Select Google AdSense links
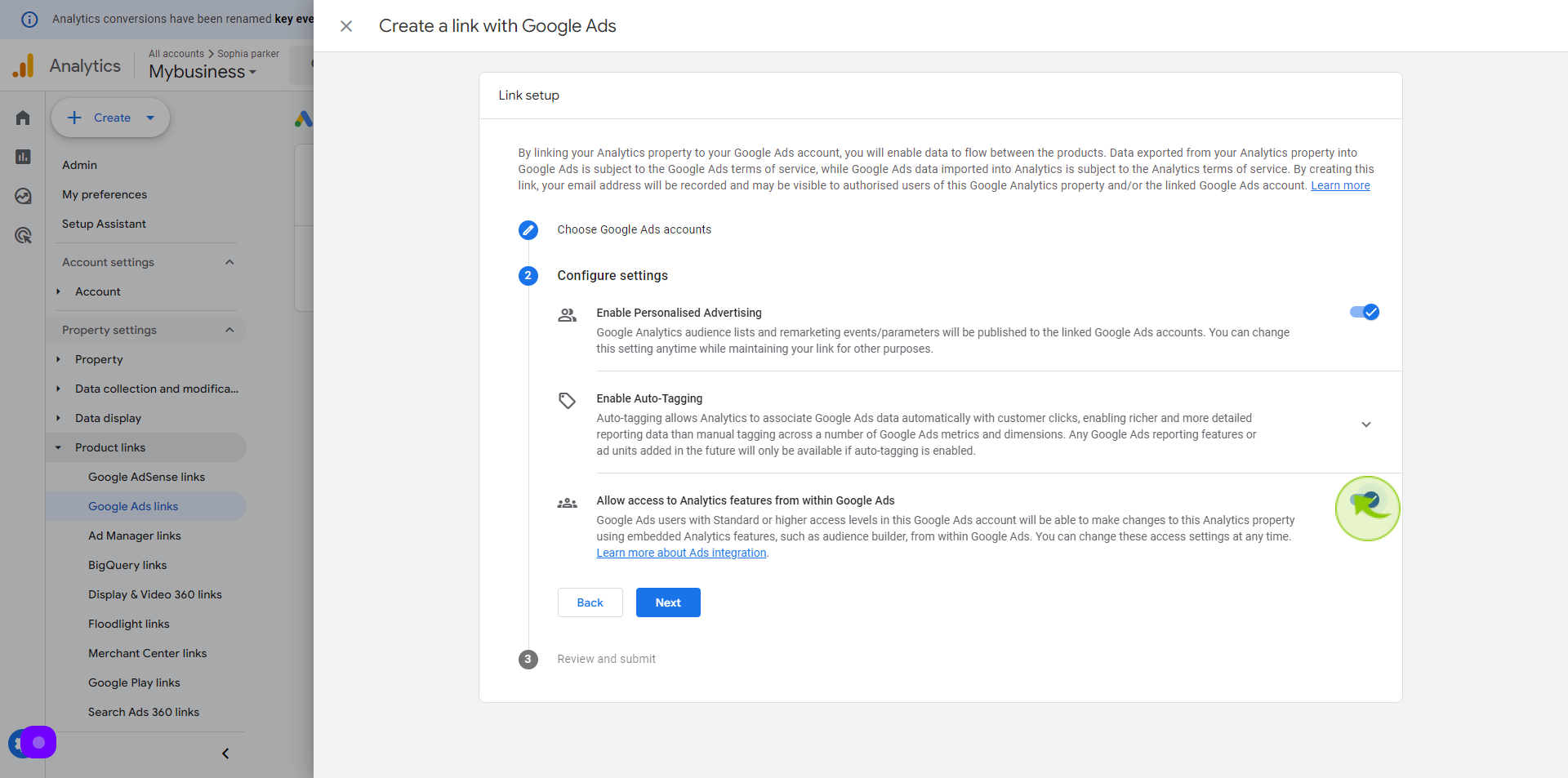Image resolution: width=1568 pixels, height=778 pixels. pyautogui.click(x=146, y=477)
